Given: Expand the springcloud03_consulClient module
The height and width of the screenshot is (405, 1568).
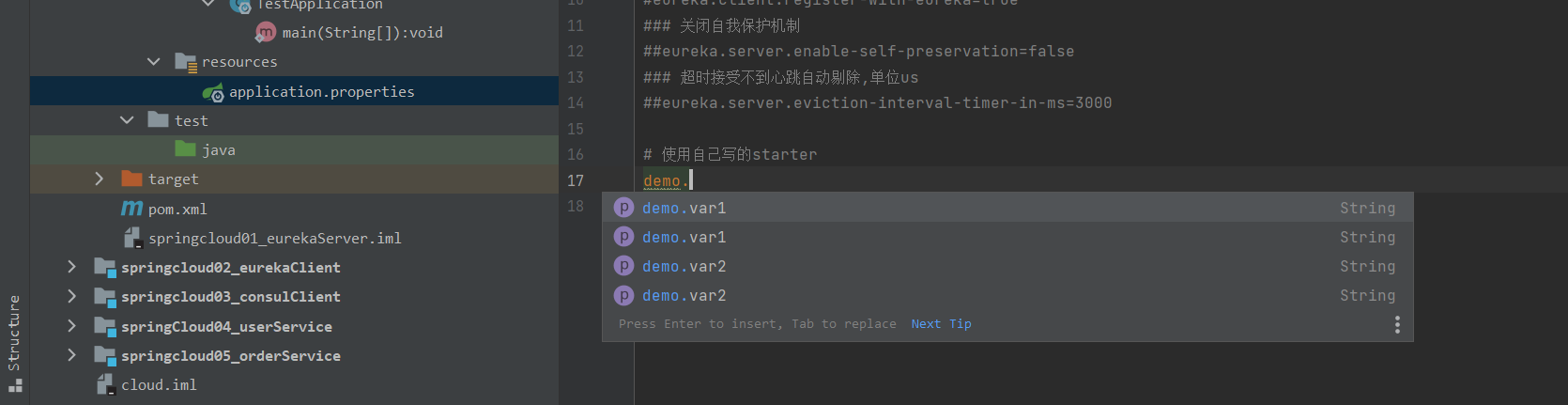Looking at the screenshot, I should 71,297.
